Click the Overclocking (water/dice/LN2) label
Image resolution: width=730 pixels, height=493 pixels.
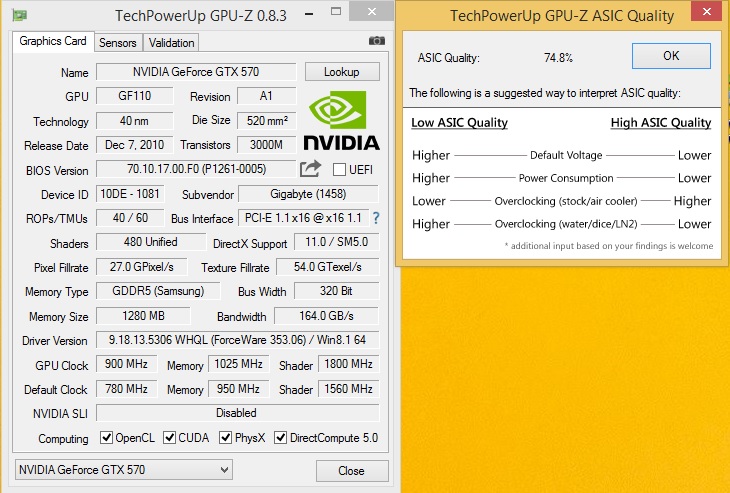(x=566, y=224)
